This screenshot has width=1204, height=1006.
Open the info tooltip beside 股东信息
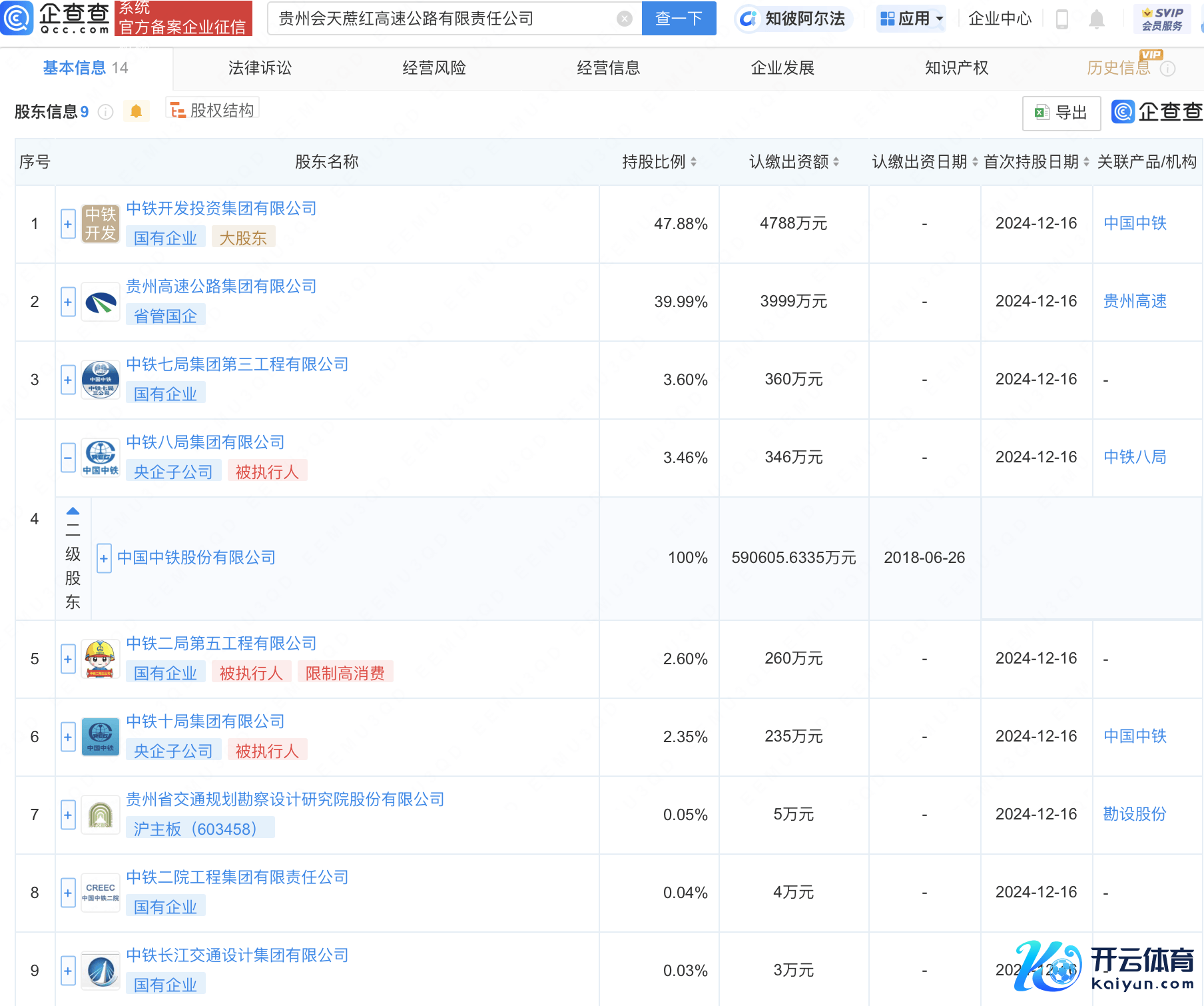click(x=105, y=112)
